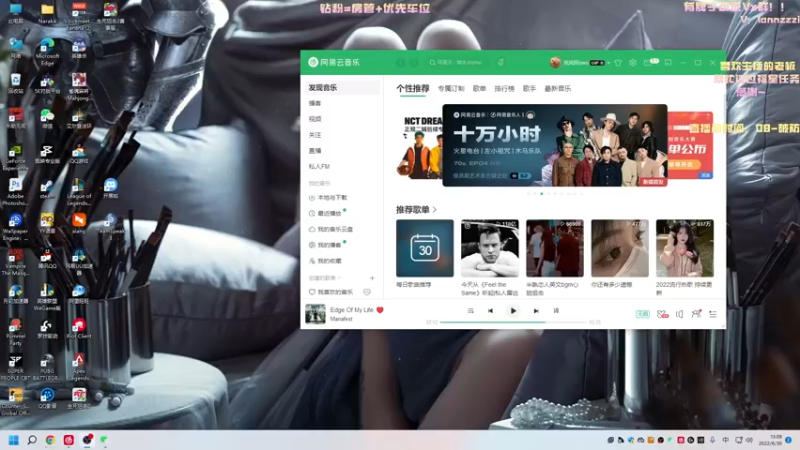Open the sound effects icon in player bar
The height and width of the screenshot is (450, 800).
pyautogui.click(x=662, y=314)
